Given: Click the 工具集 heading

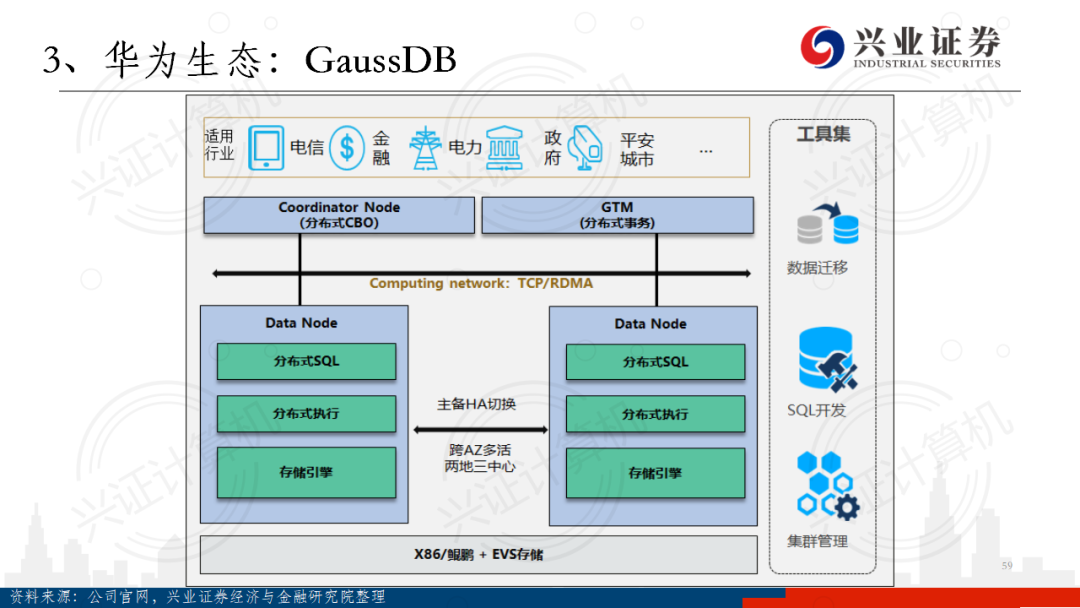Looking at the screenshot, I should [x=822, y=133].
